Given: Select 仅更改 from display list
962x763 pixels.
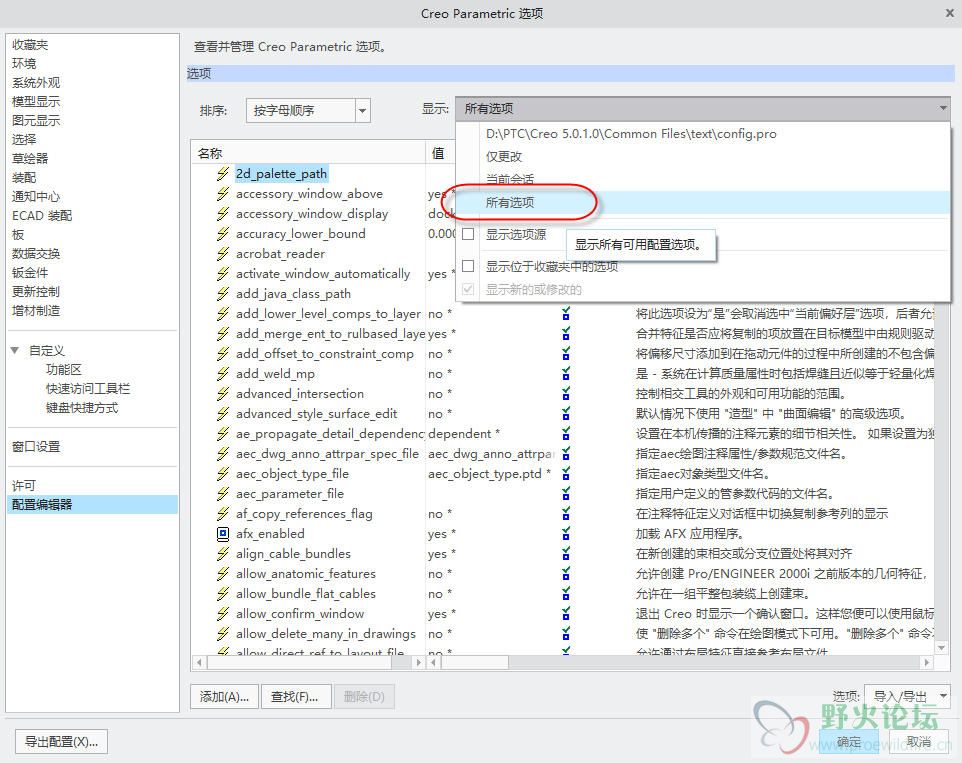Looking at the screenshot, I should [x=504, y=156].
